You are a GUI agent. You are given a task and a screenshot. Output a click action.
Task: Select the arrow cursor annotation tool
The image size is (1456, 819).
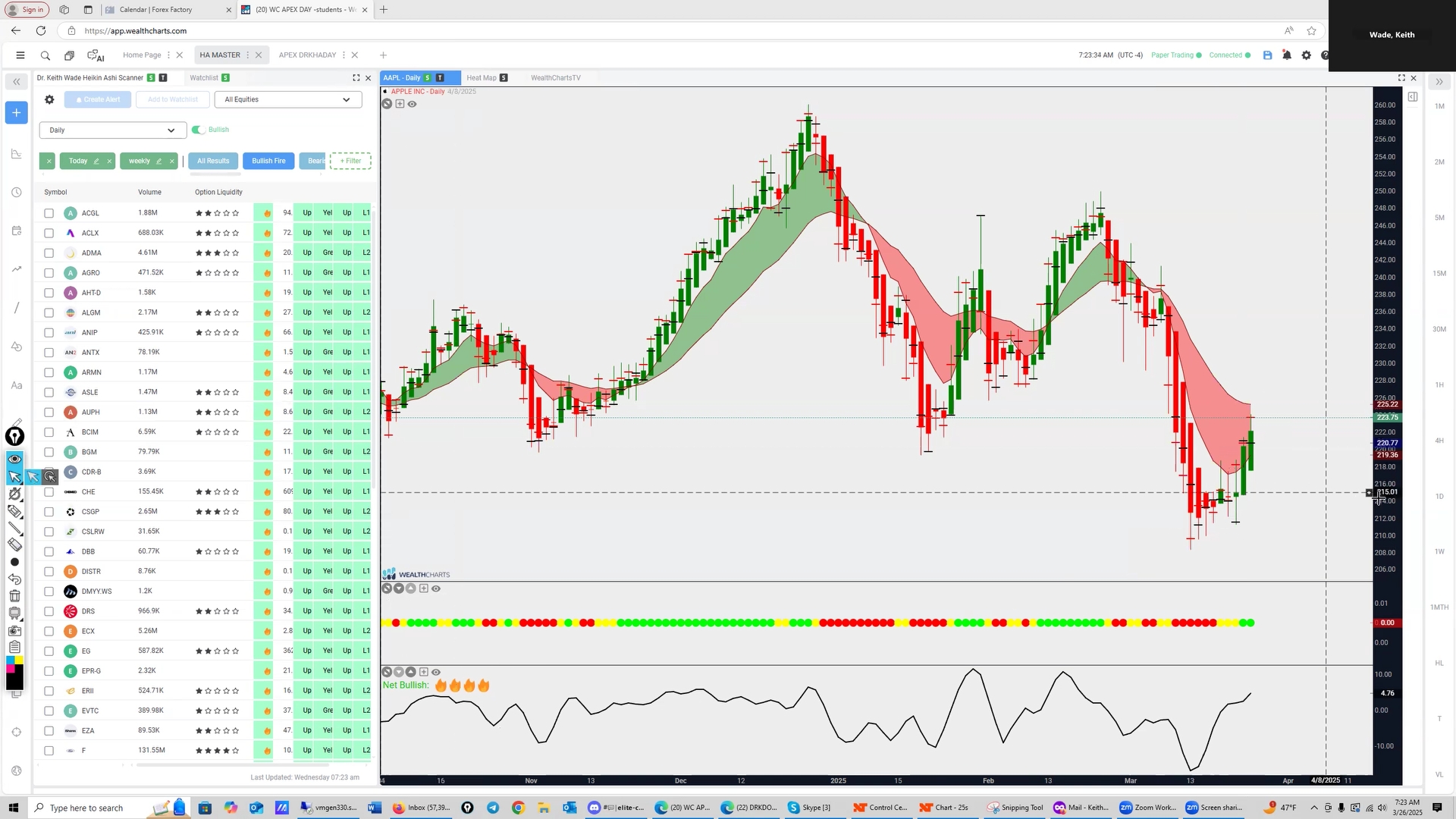[14, 476]
